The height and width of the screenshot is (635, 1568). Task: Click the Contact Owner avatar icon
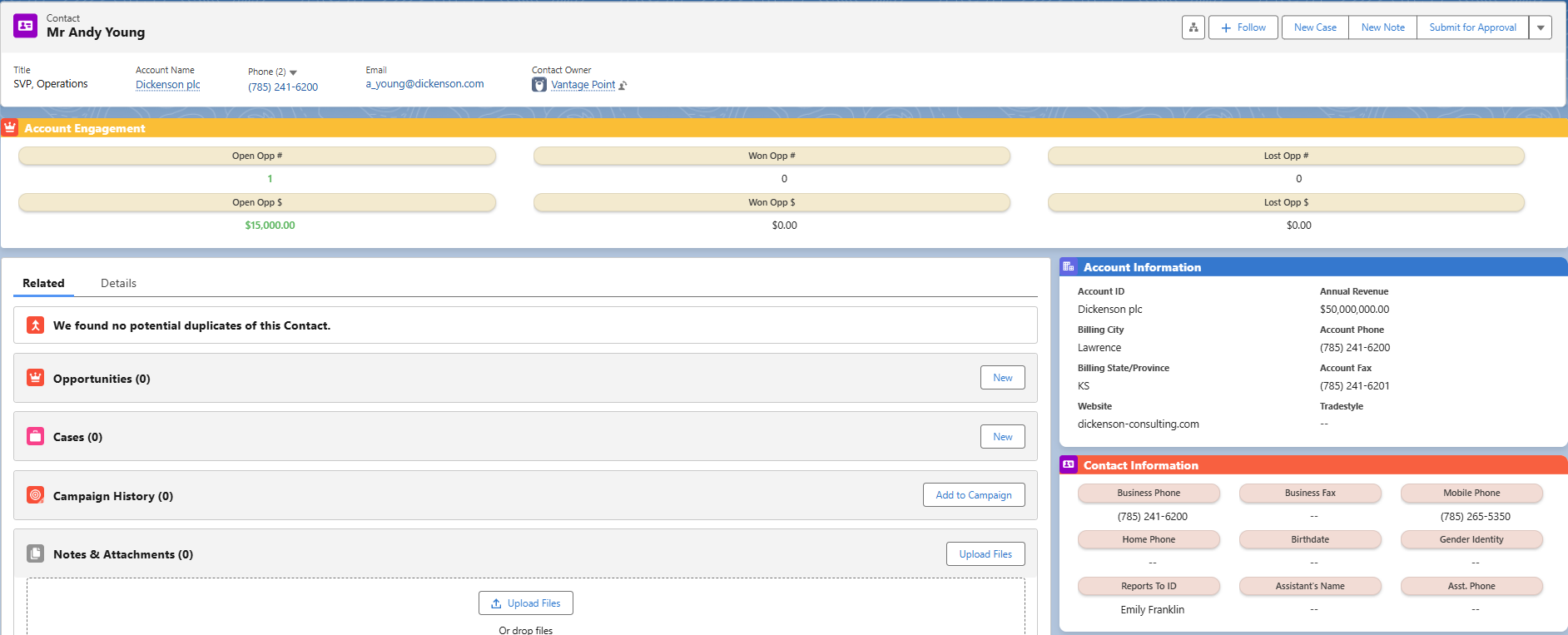click(539, 85)
